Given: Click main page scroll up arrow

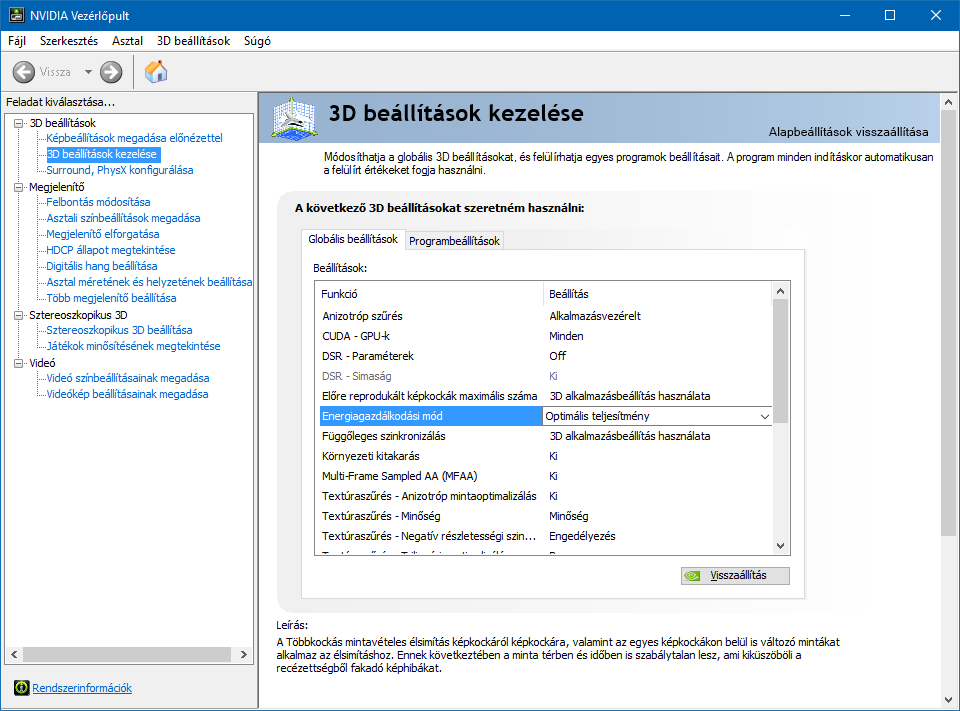Looking at the screenshot, I should (948, 102).
